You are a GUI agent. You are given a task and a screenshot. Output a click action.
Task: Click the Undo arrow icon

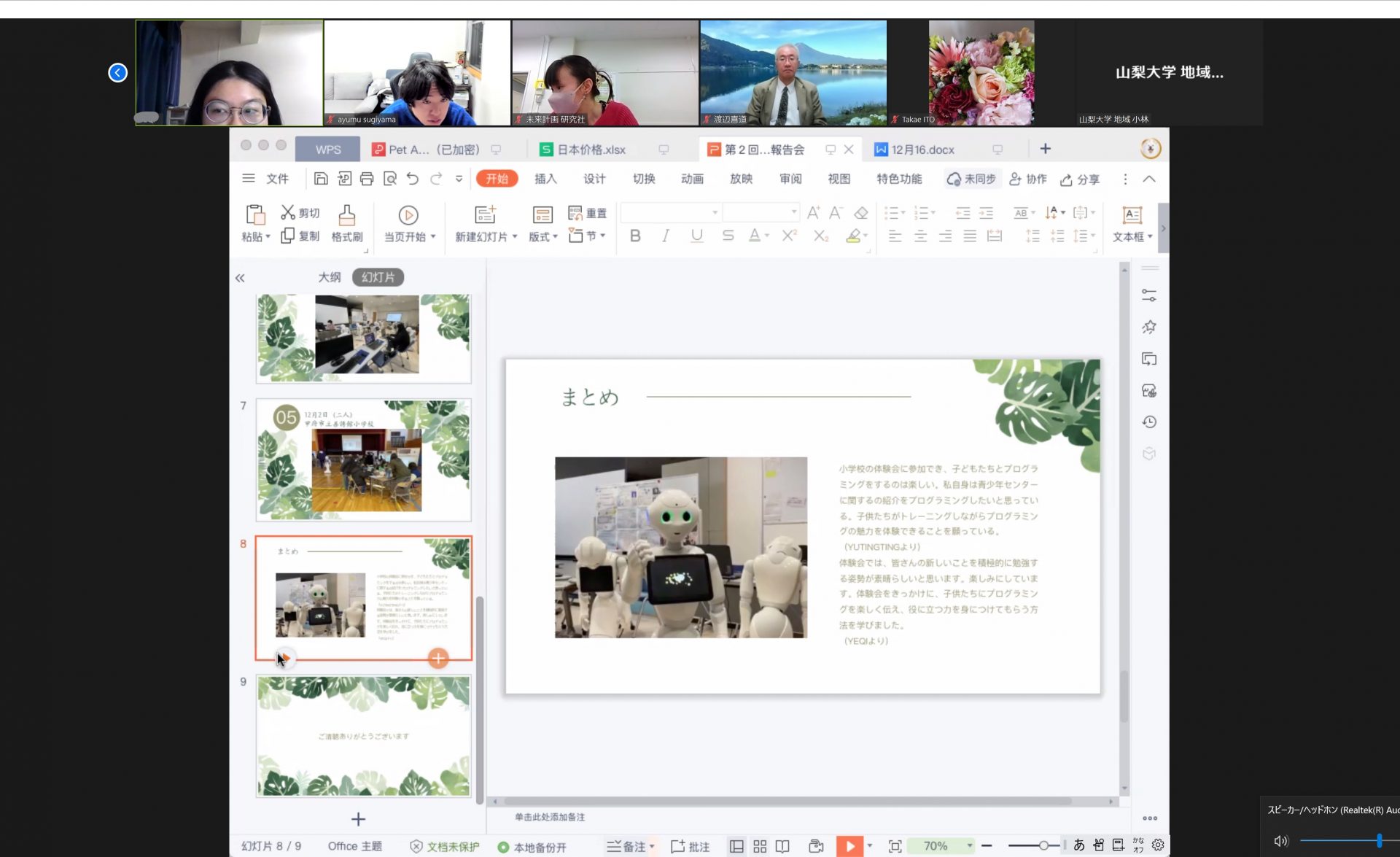[413, 179]
